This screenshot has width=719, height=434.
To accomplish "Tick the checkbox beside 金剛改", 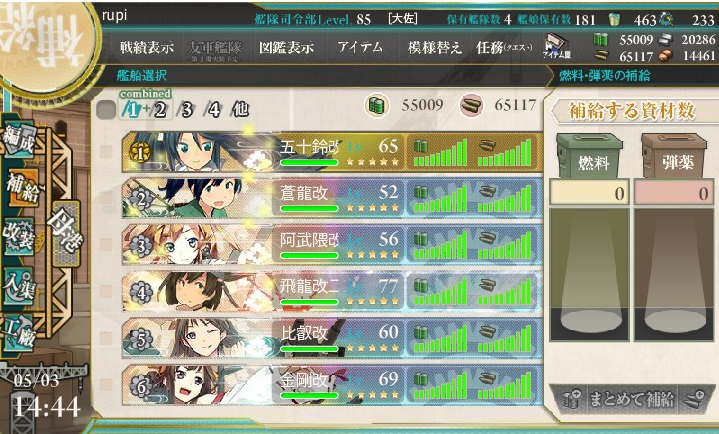I will 106,385.
